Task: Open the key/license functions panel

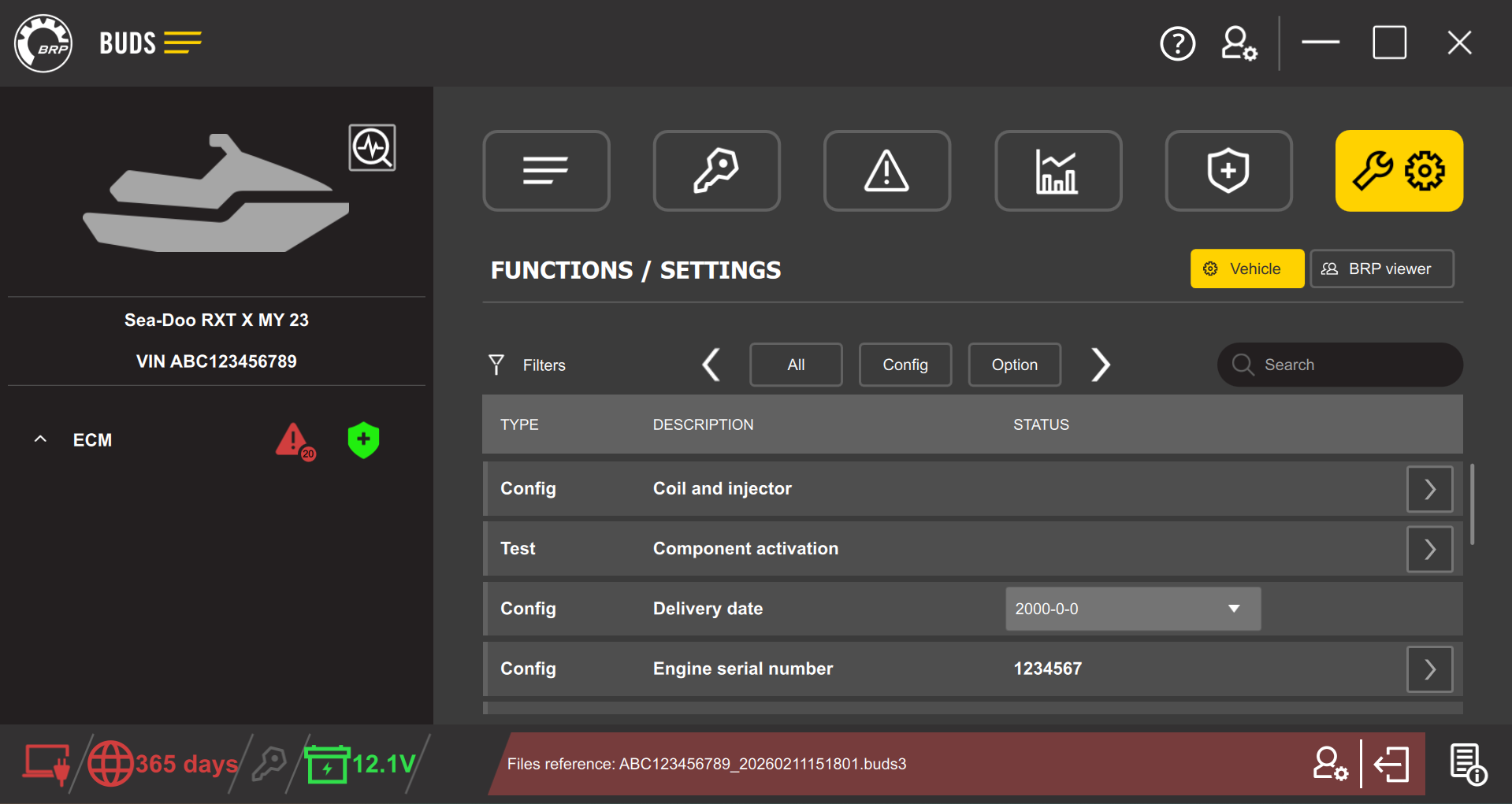Action: [716, 171]
